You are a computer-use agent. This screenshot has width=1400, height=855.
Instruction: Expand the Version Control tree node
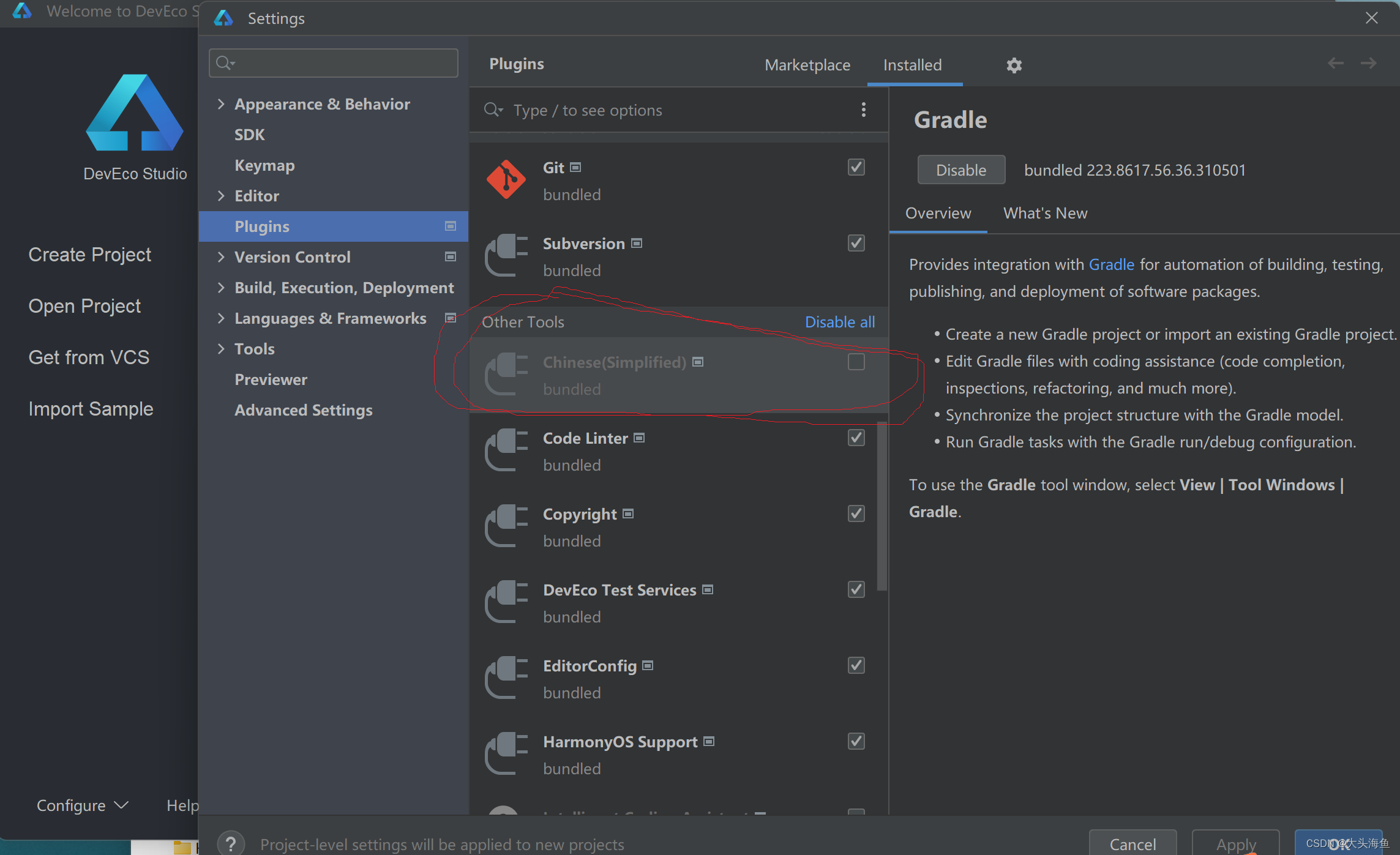click(x=221, y=257)
